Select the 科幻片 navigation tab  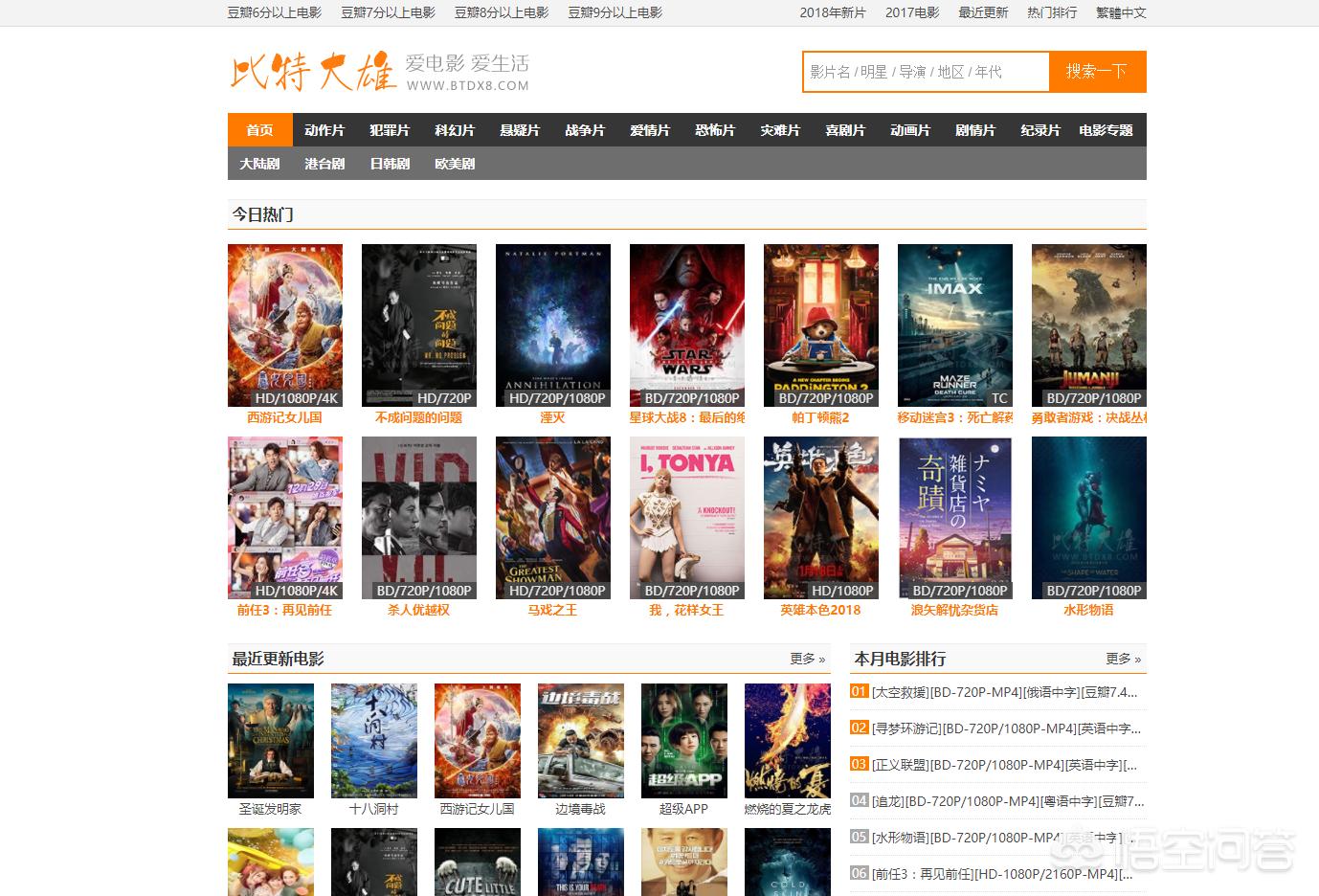[x=455, y=130]
